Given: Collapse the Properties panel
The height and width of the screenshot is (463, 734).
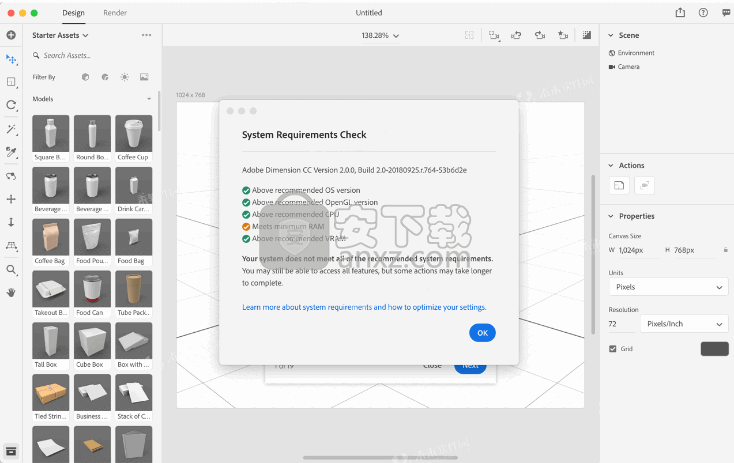Looking at the screenshot, I should [x=610, y=216].
